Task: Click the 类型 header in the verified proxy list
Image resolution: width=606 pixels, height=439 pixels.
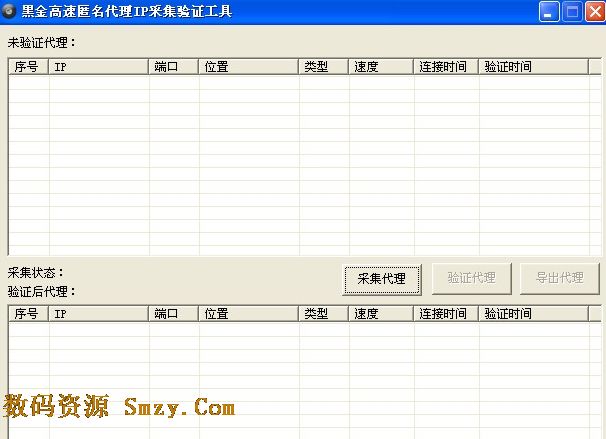Action: pos(324,314)
